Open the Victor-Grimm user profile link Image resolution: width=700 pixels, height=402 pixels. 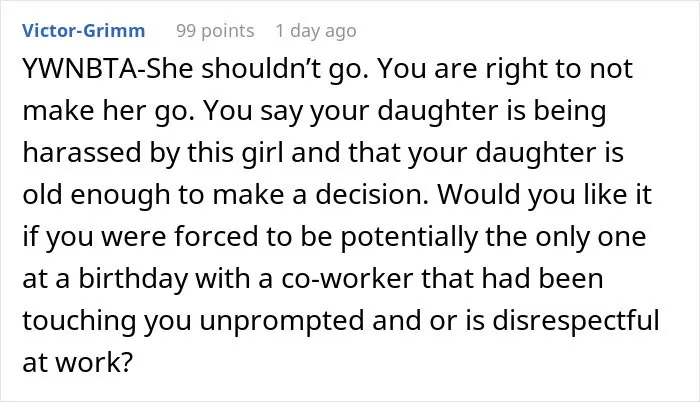(83, 31)
